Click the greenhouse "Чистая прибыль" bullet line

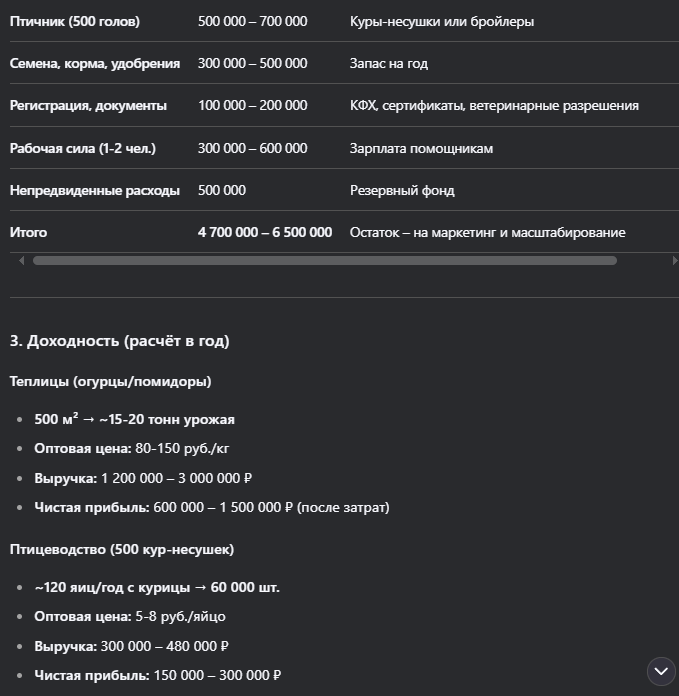(211, 507)
